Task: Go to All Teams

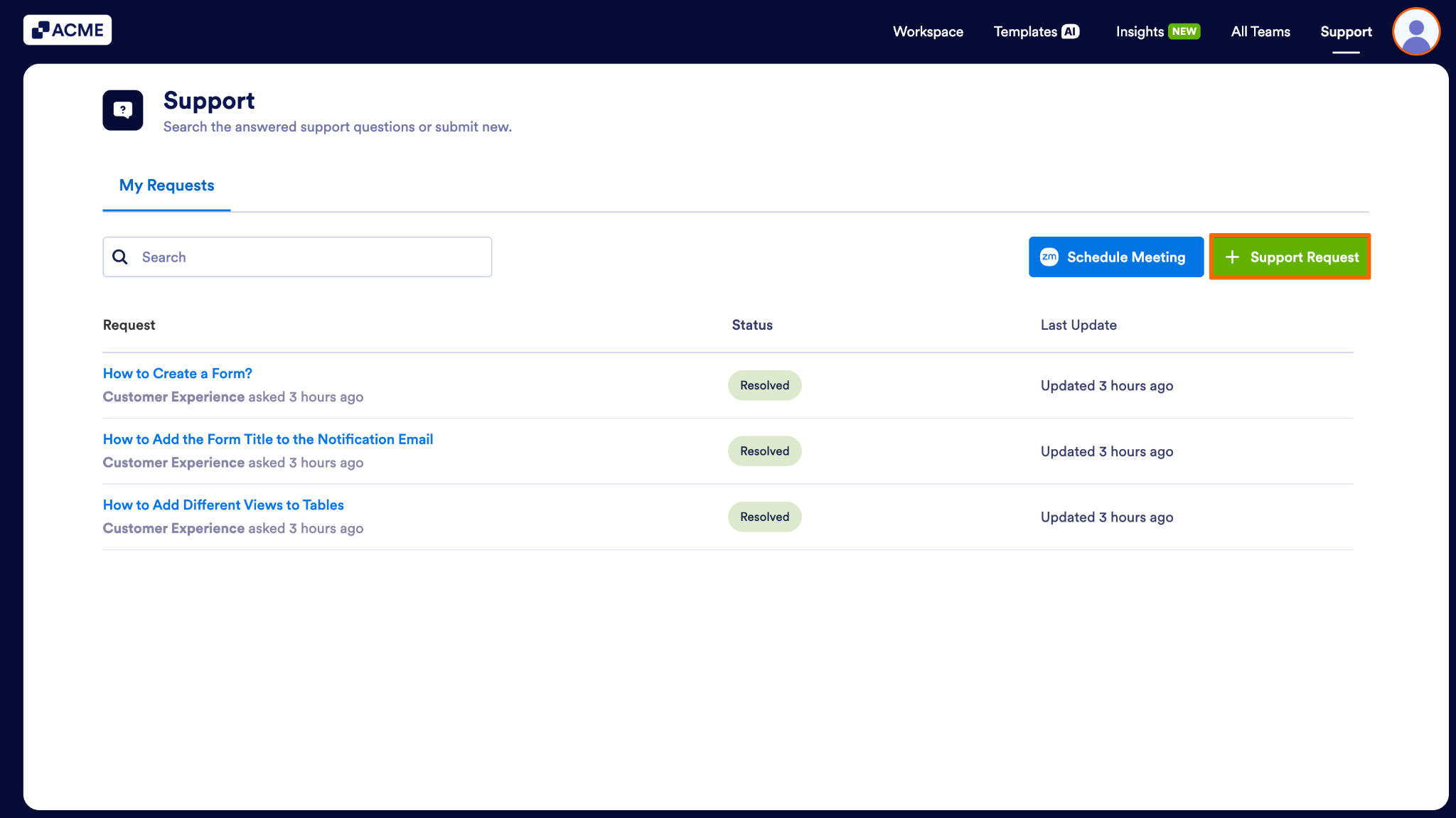Action: (1260, 31)
